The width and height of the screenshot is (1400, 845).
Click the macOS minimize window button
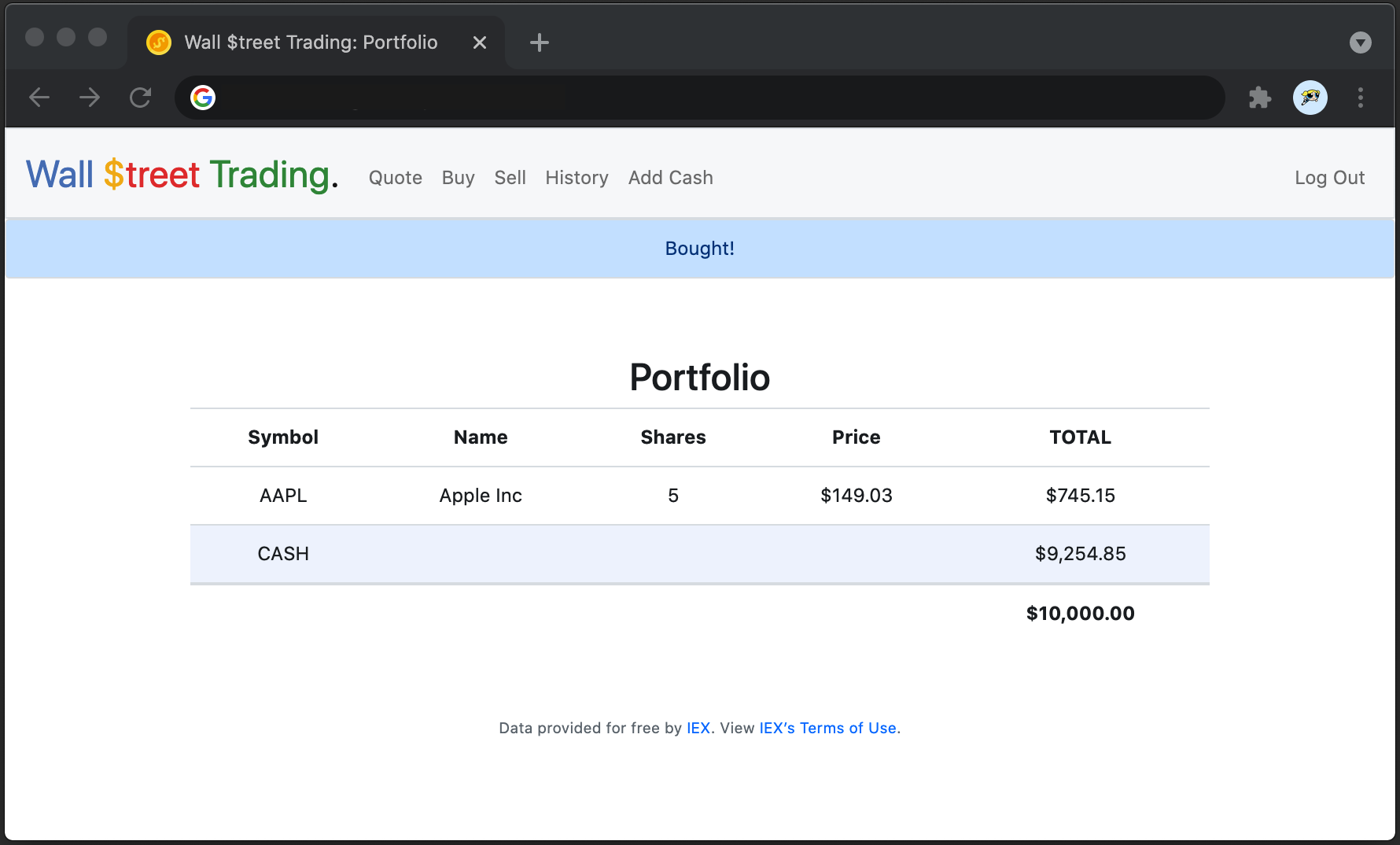[66, 37]
